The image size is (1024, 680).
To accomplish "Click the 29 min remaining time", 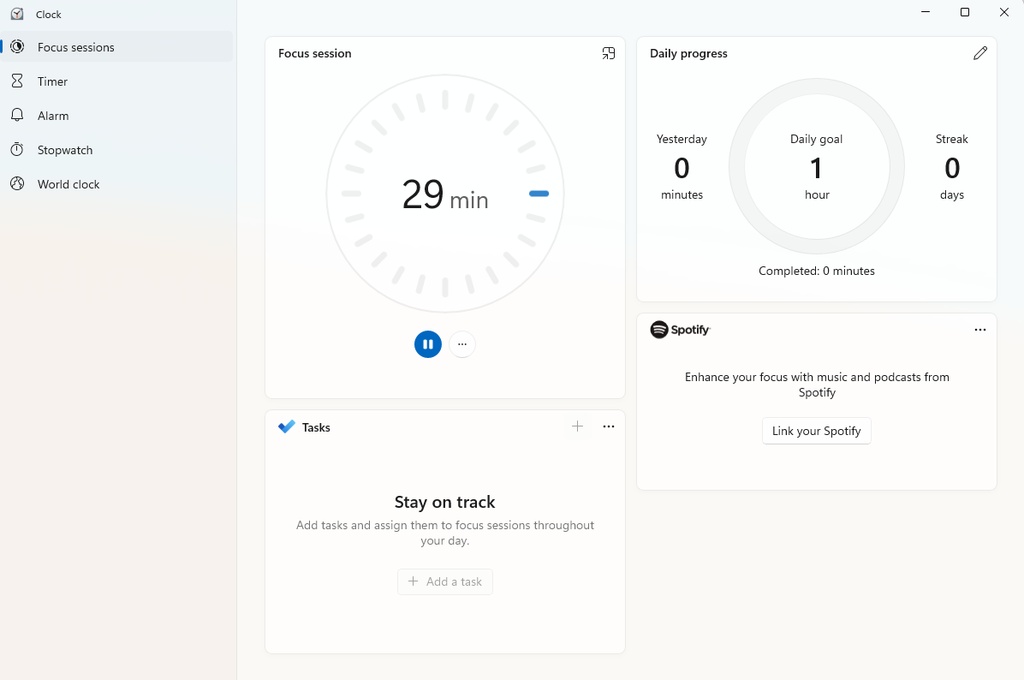I will click(x=445, y=194).
